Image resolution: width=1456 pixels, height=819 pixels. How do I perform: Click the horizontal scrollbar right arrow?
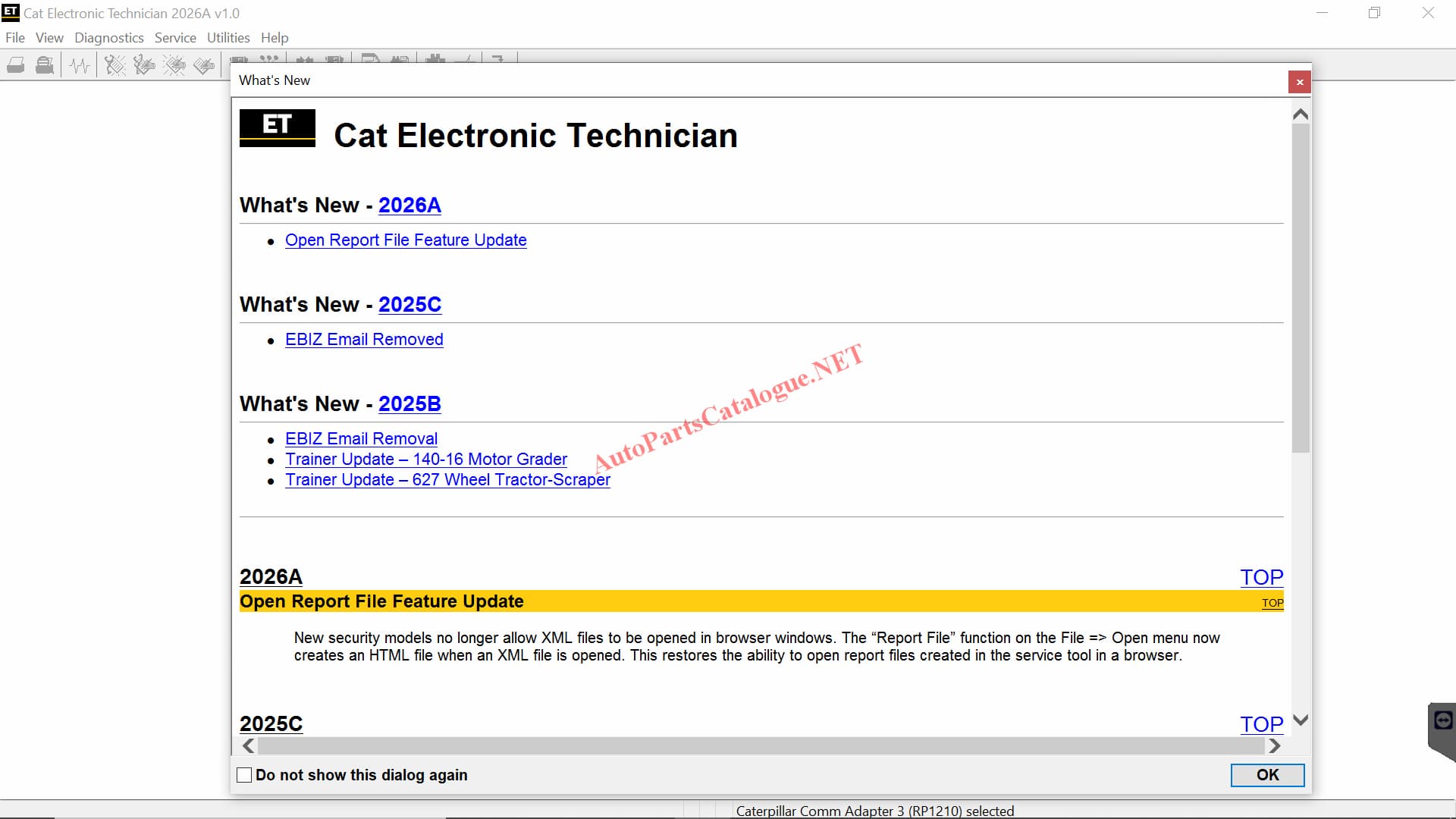click(x=1275, y=746)
